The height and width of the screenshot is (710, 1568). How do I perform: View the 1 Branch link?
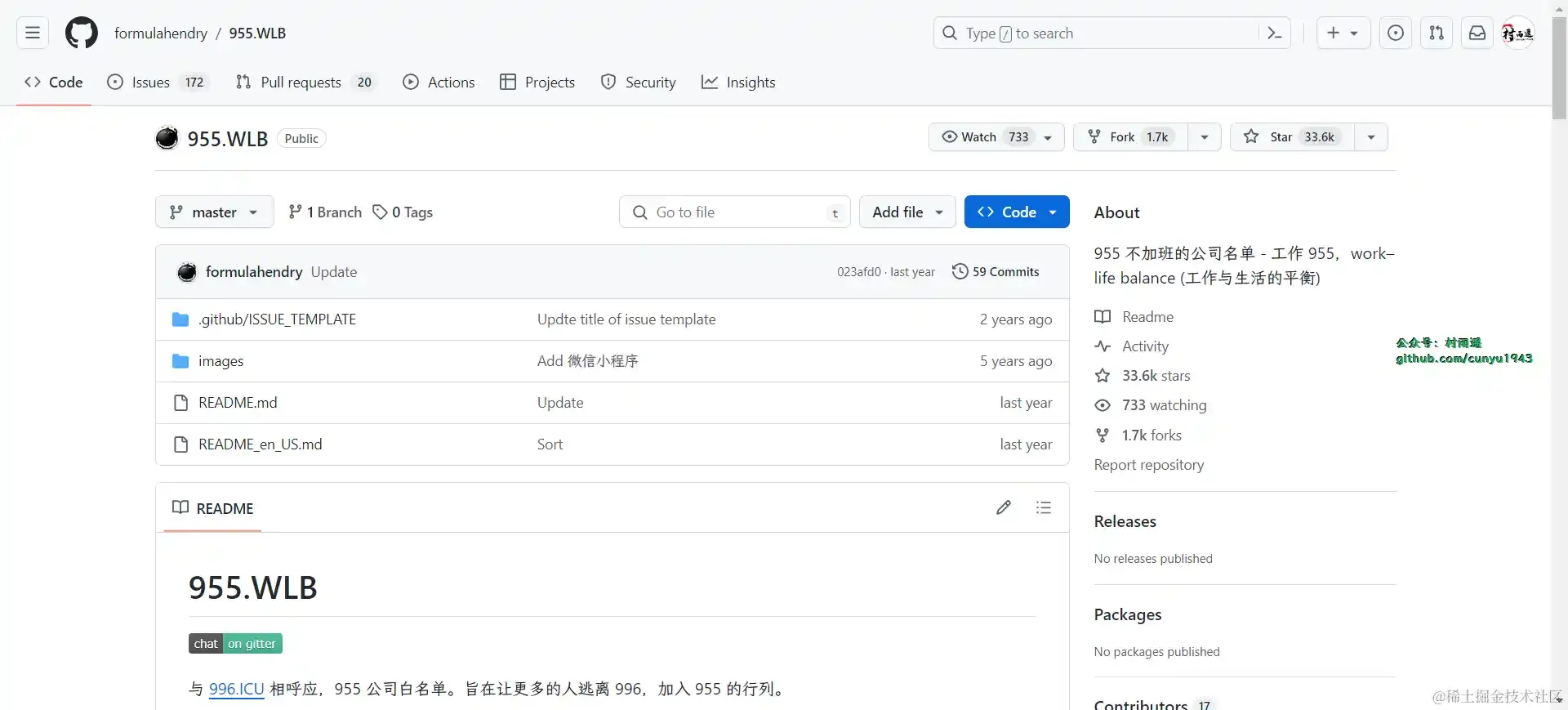[x=325, y=212]
